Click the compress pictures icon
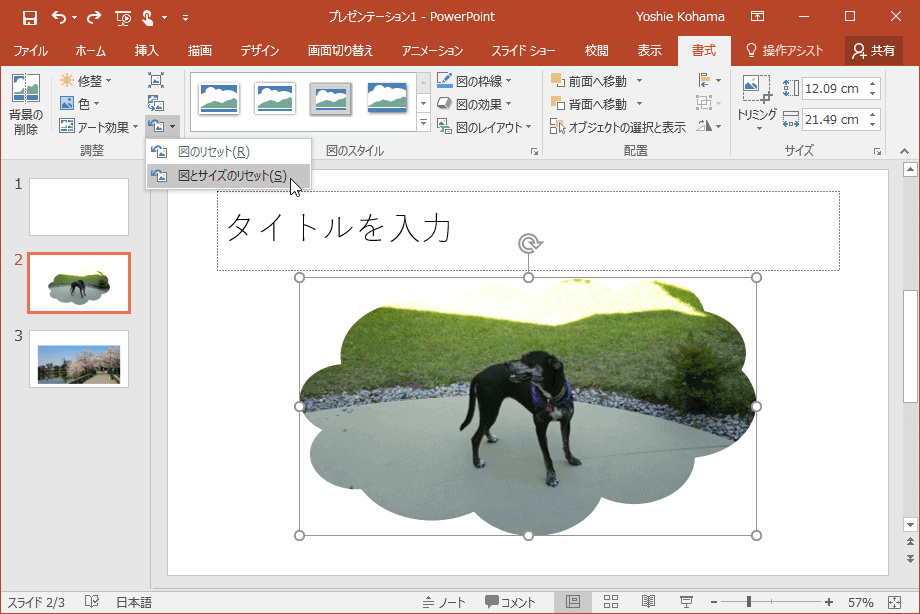 156,81
